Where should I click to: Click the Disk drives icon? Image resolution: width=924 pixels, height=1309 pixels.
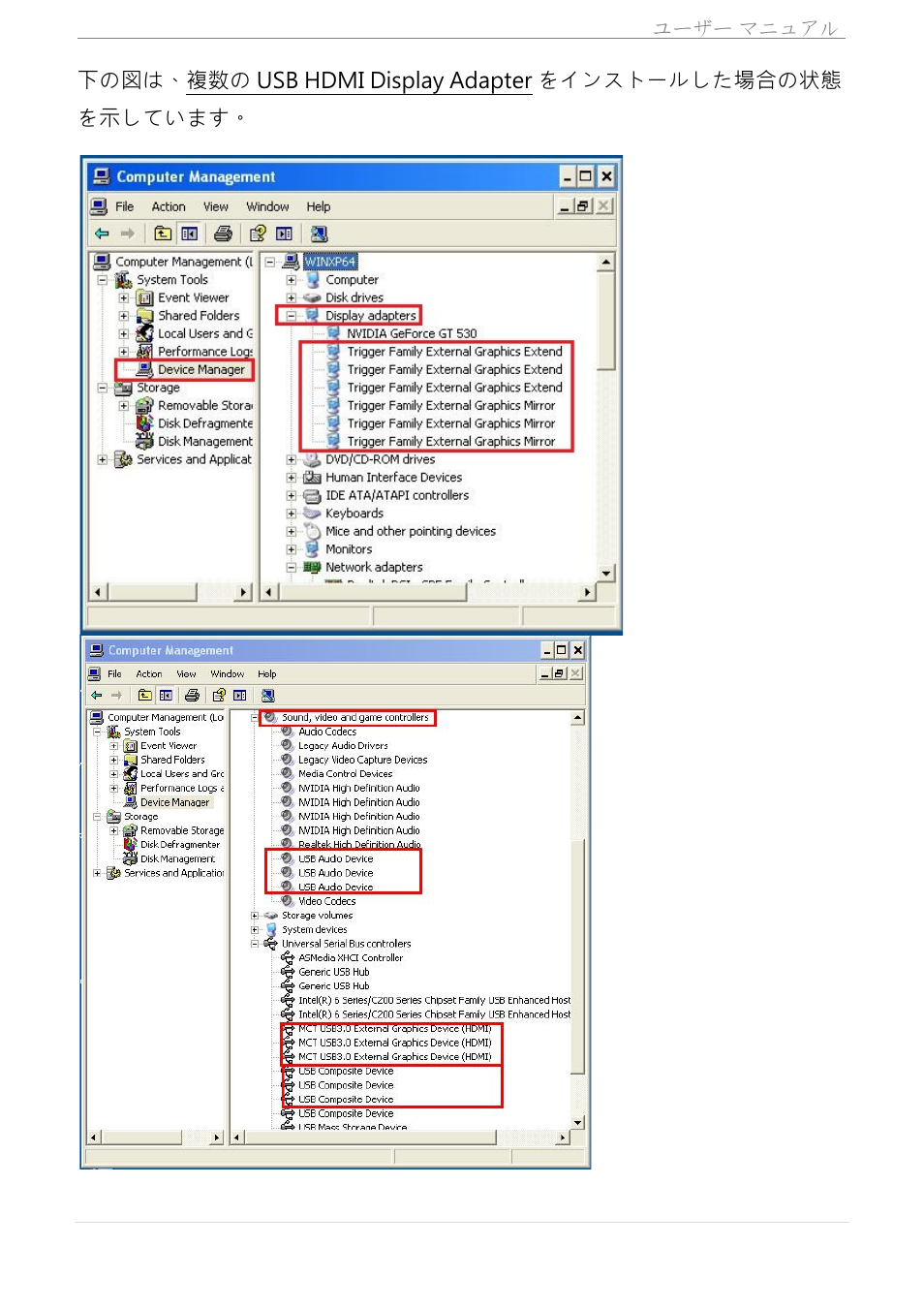point(312,297)
